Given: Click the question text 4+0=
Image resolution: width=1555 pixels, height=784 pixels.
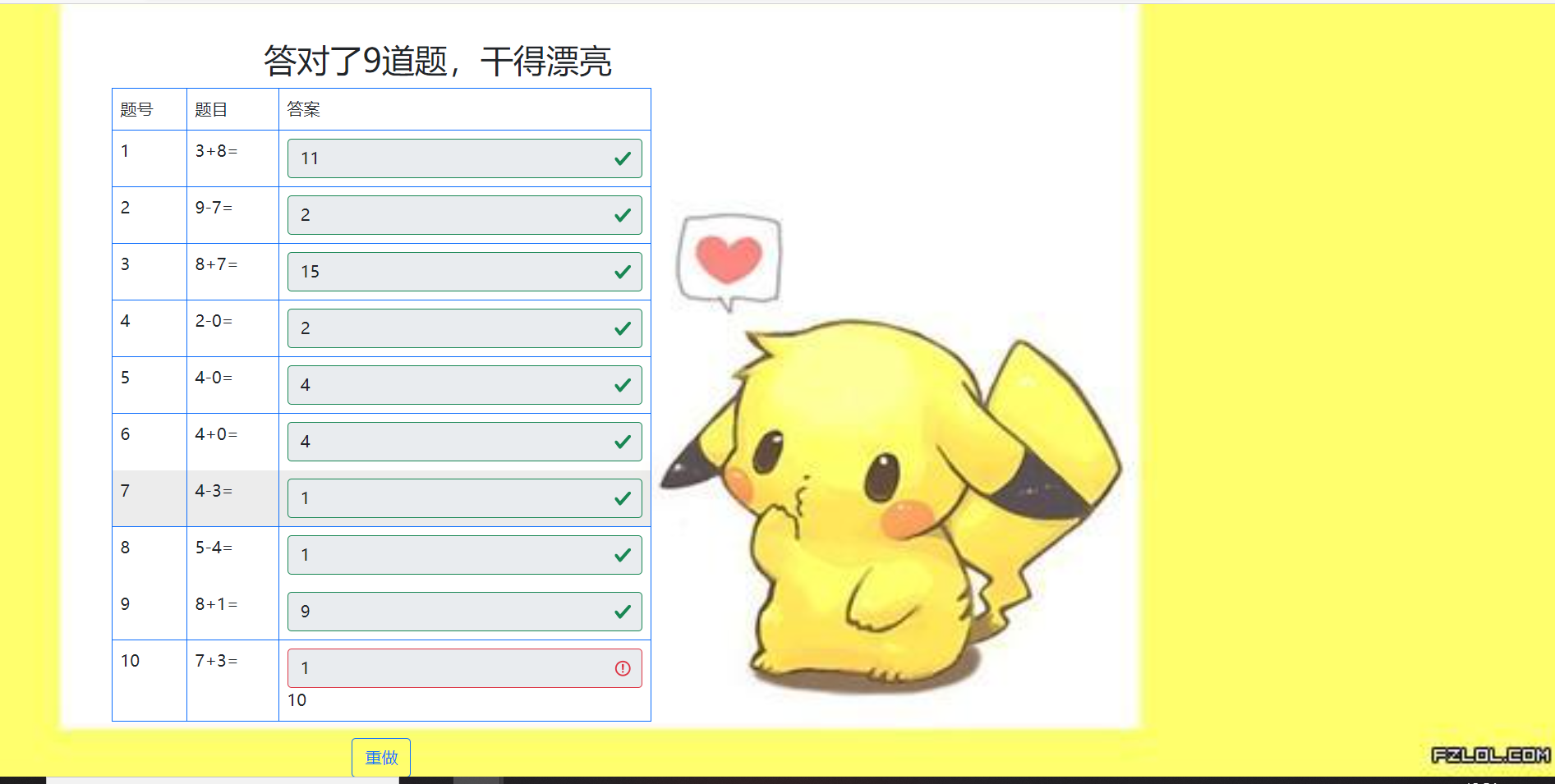Looking at the screenshot, I should 216,434.
